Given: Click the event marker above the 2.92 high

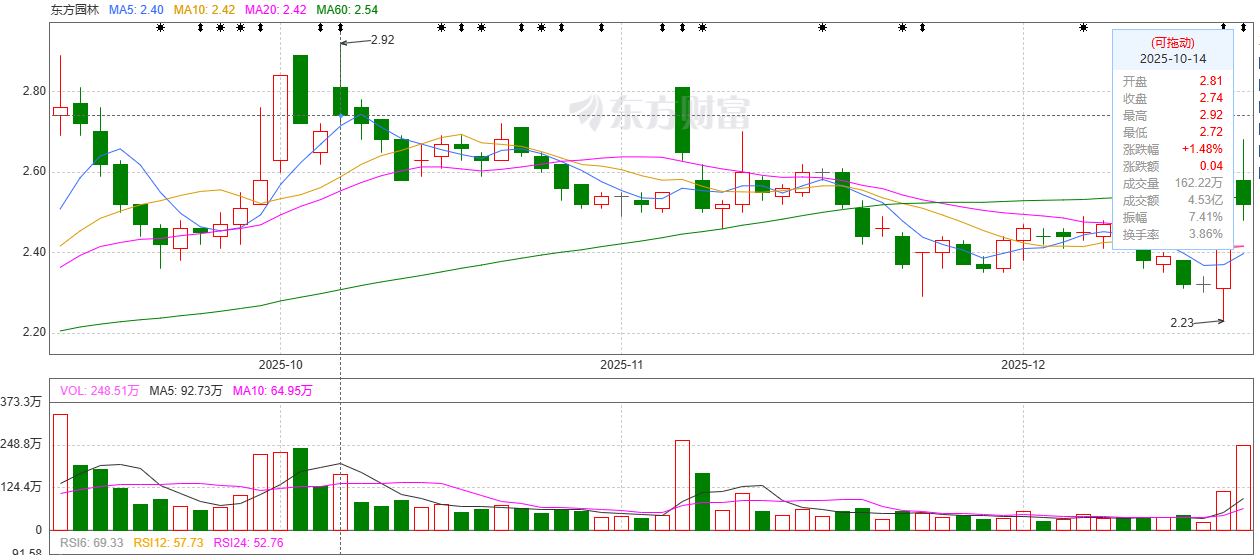Looking at the screenshot, I should point(341,28).
